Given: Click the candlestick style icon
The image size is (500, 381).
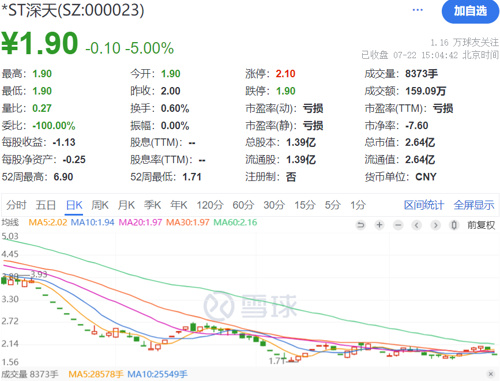Looking at the screenshot, I should tap(454, 225).
